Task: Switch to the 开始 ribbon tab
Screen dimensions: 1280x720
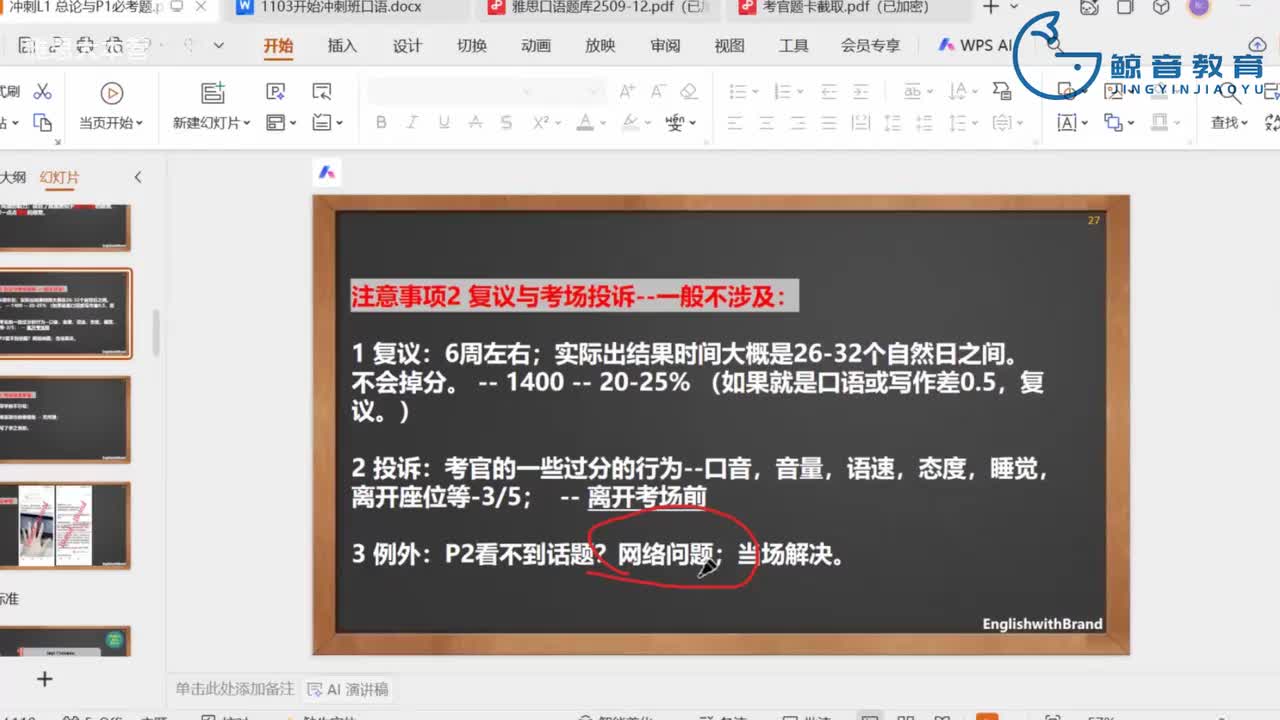Action: (278, 46)
